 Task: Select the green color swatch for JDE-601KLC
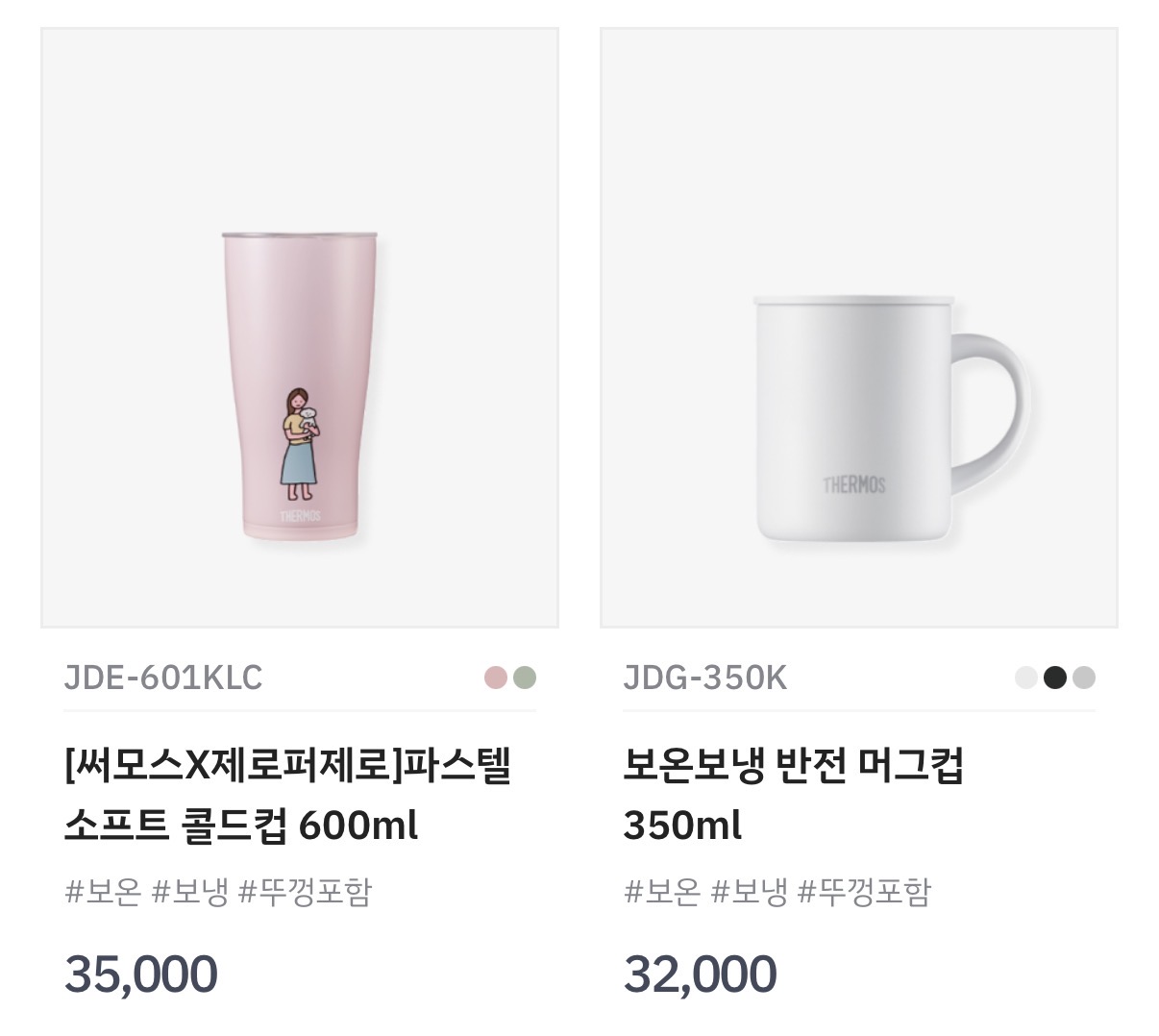(x=525, y=678)
